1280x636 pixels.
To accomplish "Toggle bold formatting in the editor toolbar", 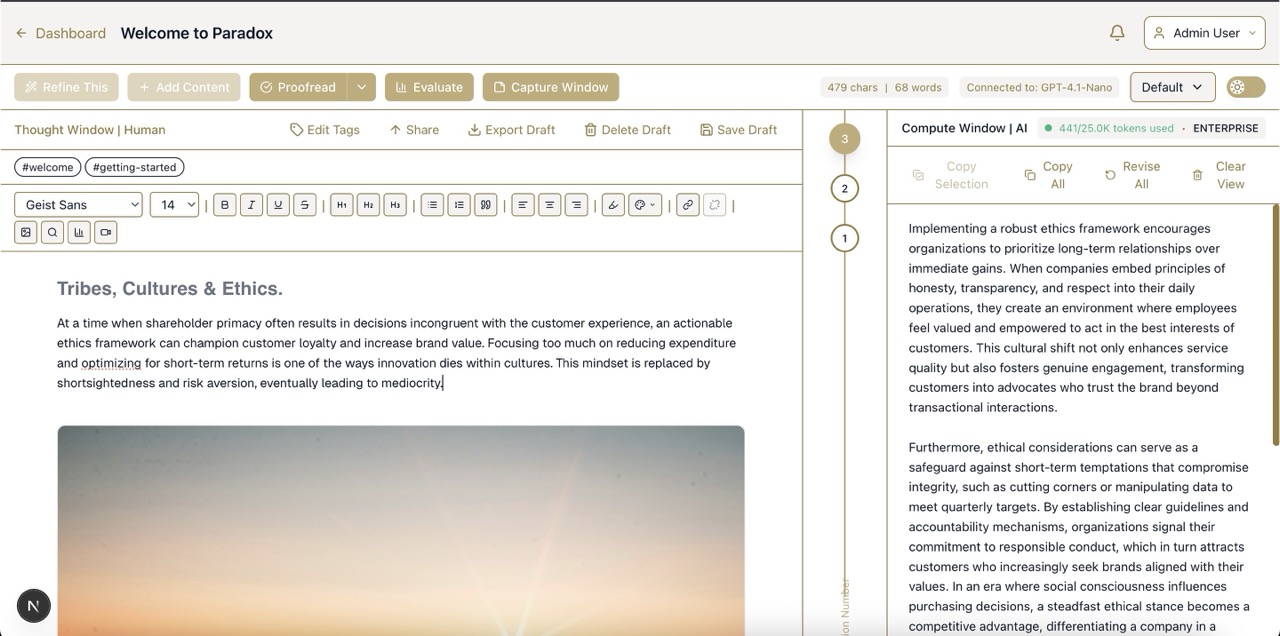I will pos(225,205).
